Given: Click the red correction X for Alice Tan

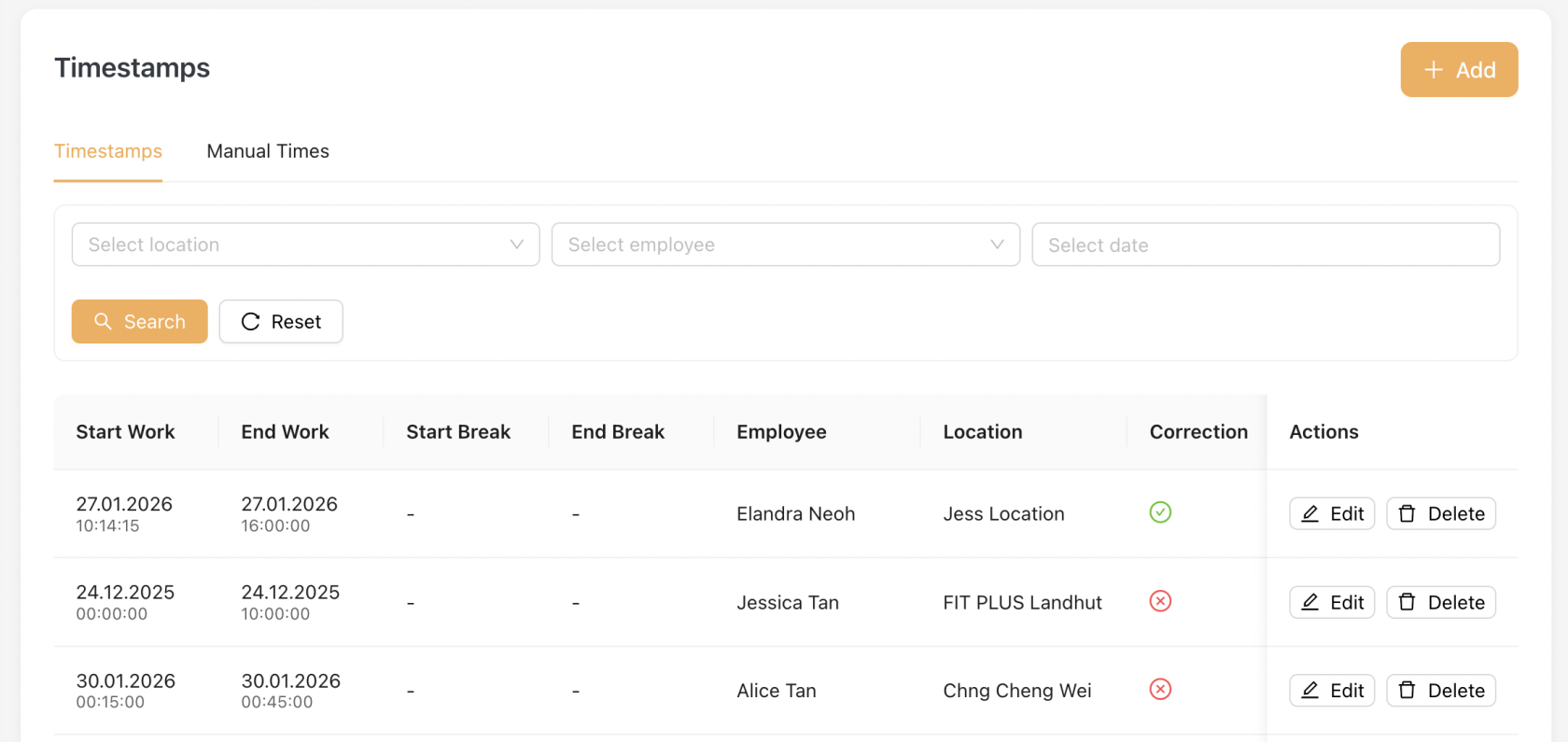Looking at the screenshot, I should (1160, 690).
